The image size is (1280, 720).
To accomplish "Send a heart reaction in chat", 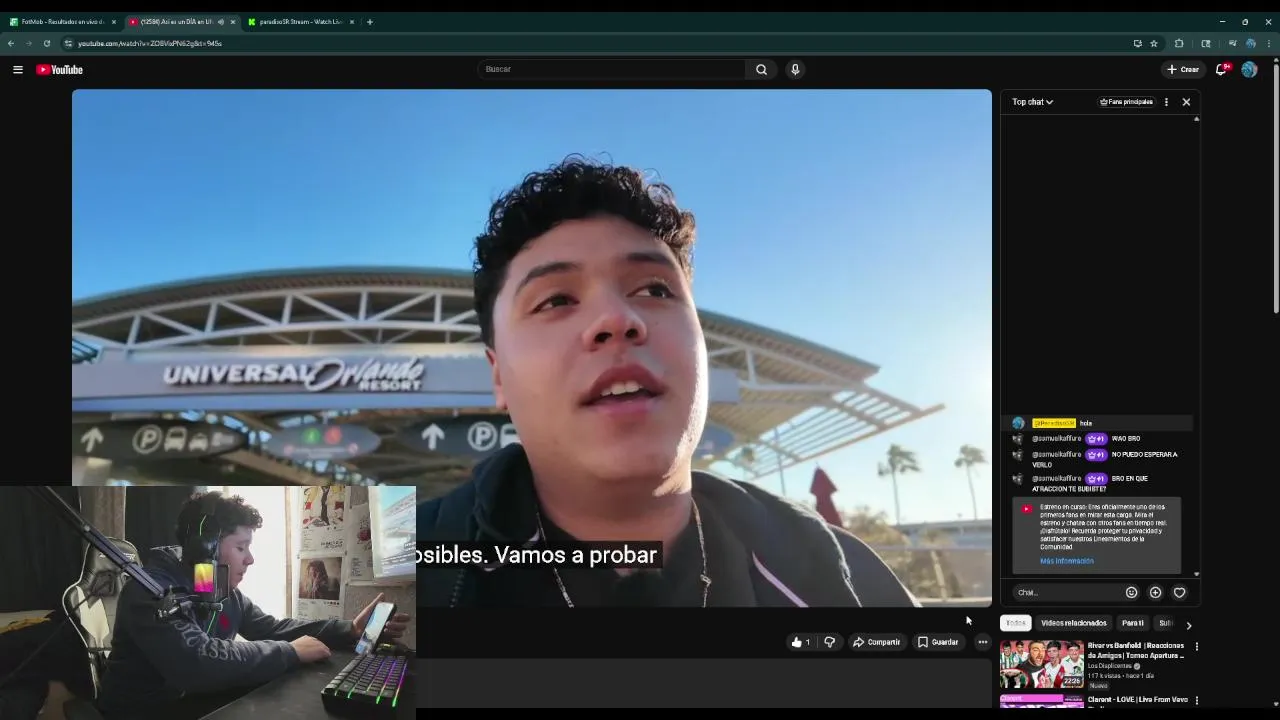I will [1179, 592].
